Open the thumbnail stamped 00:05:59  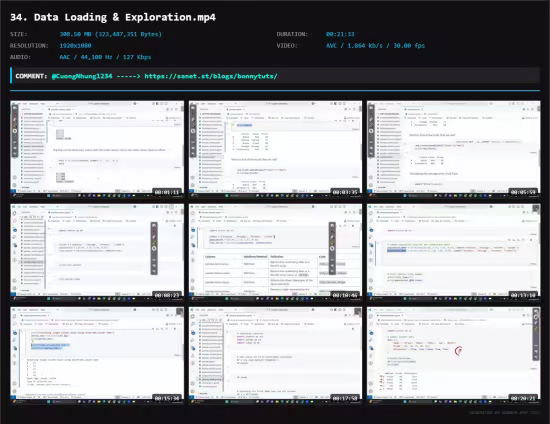tap(454, 149)
